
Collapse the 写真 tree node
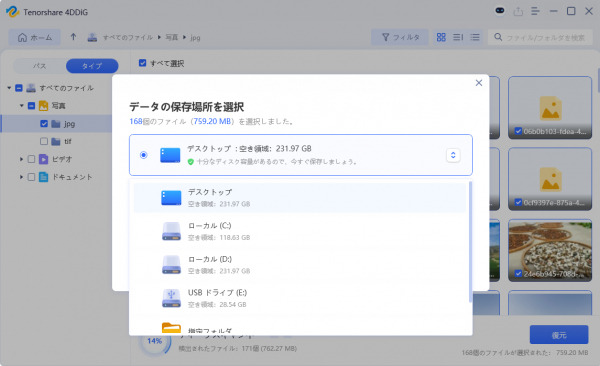pos(22,106)
